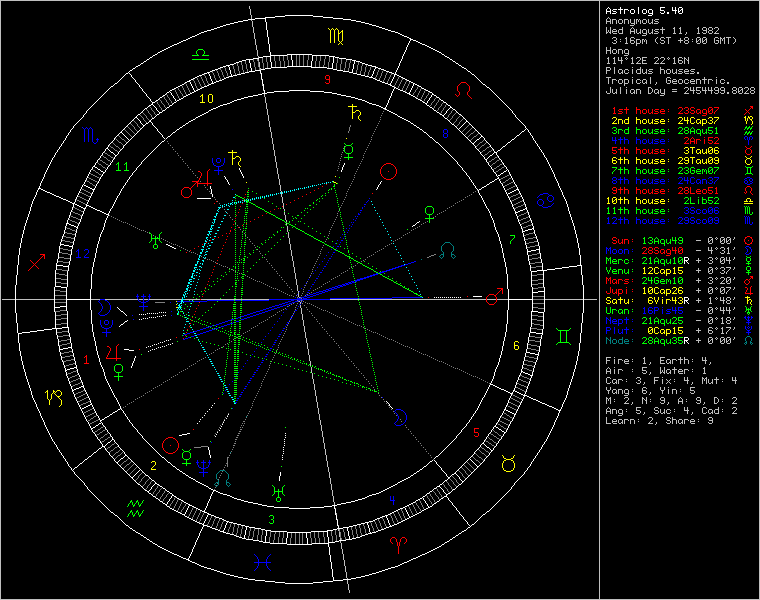This screenshot has height=600, width=760.
Task: Select the '10th house: 2Lib52' sidebar row
Action: 679,201
